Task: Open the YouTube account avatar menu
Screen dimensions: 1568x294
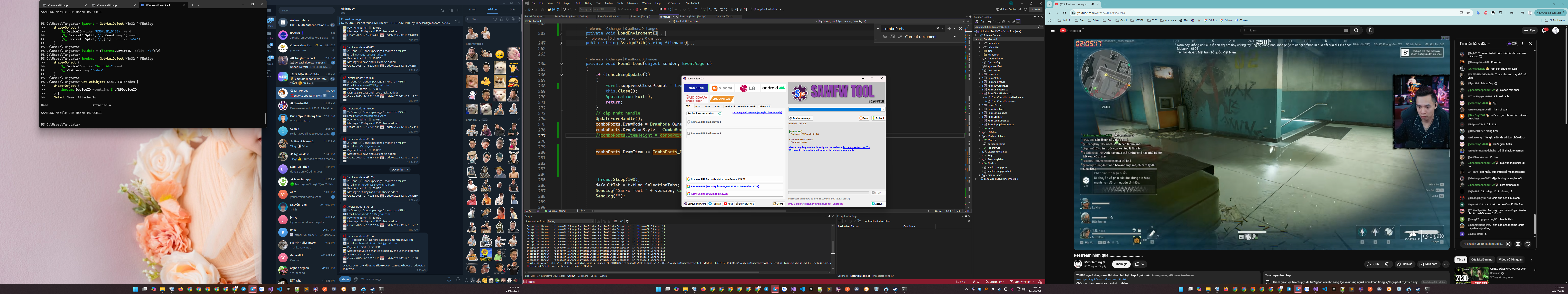Action: coord(1556,30)
